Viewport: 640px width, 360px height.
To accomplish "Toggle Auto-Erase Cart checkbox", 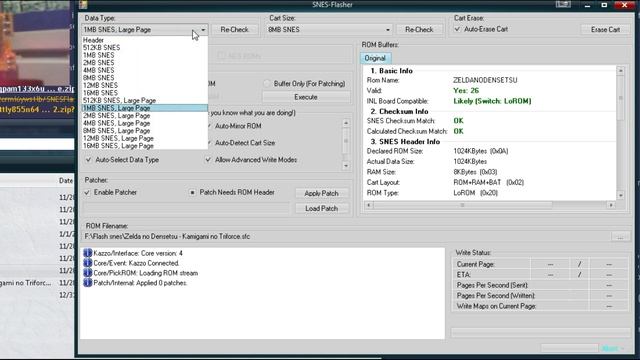I will pos(457,29).
